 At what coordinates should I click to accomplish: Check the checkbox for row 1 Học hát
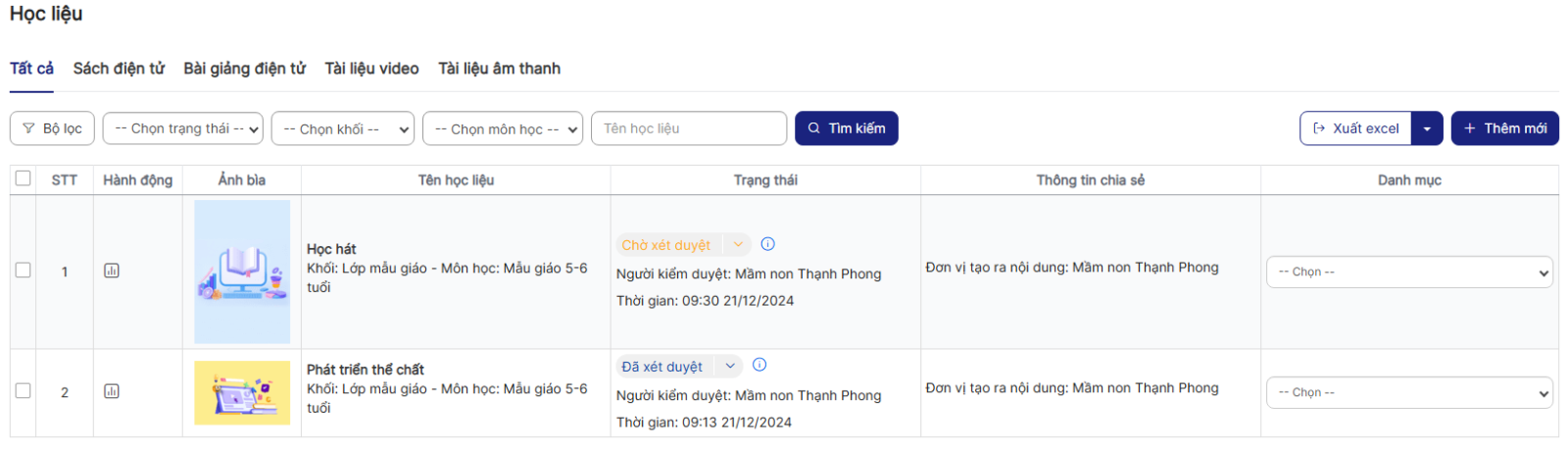click(24, 271)
